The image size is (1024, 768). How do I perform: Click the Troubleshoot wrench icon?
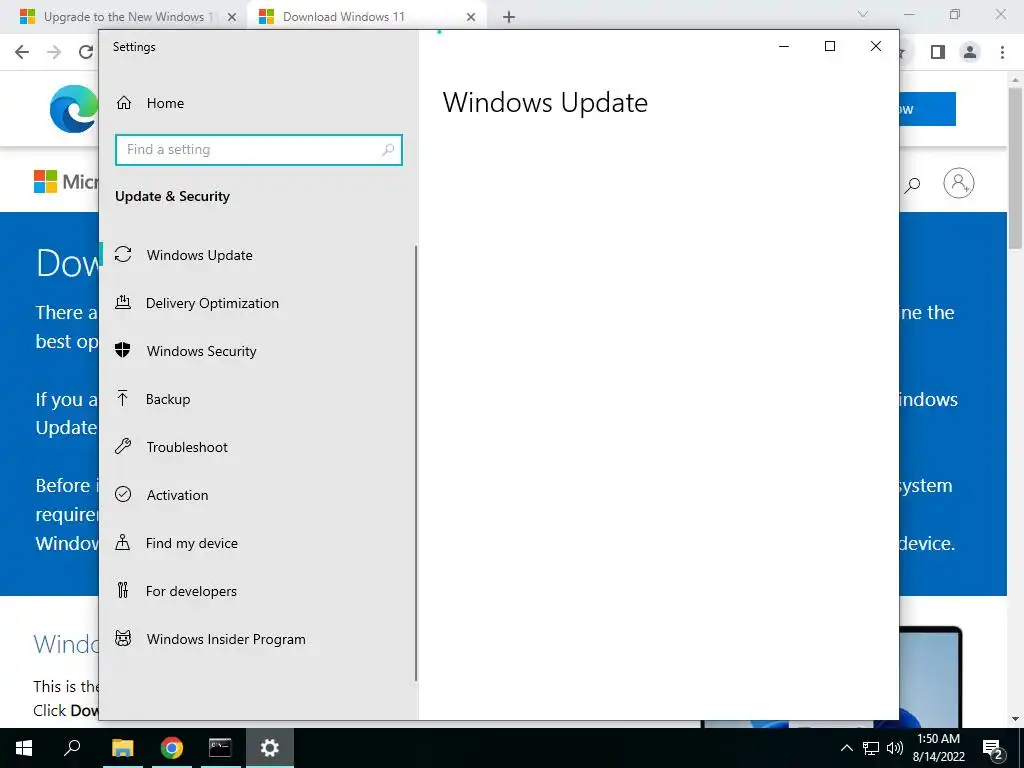(123, 447)
